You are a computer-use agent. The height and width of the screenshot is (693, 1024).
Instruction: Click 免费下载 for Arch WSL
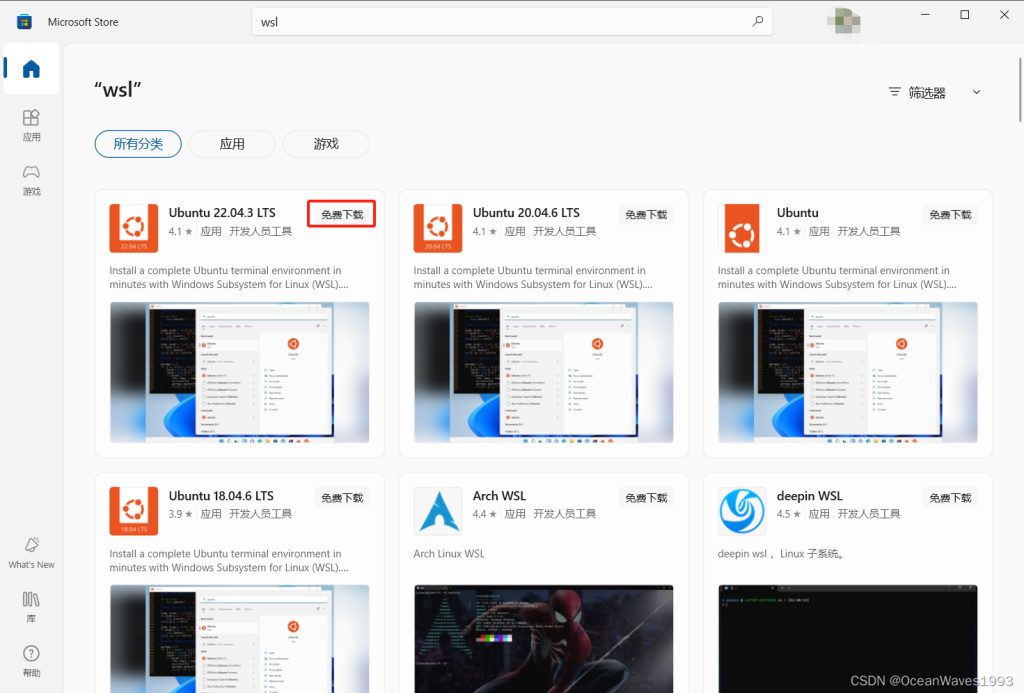[x=646, y=498]
